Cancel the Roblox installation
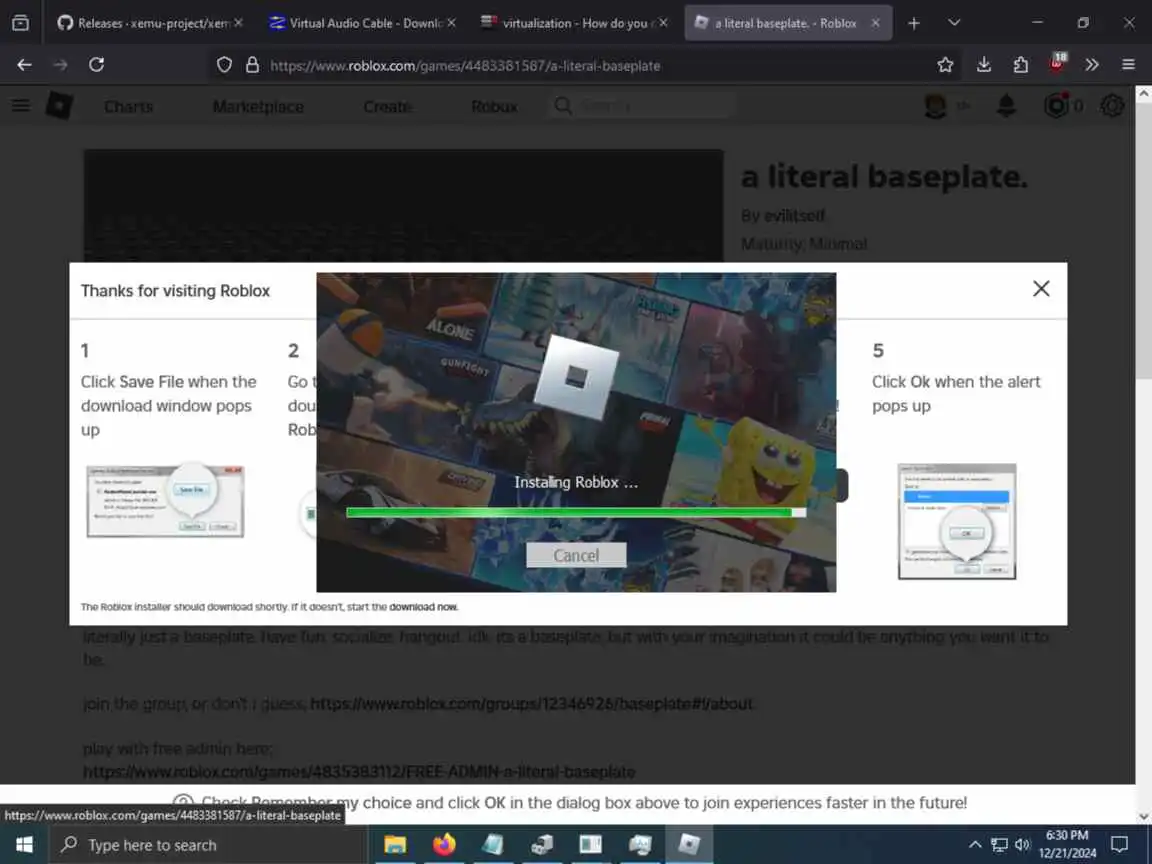Image resolution: width=1152 pixels, height=864 pixels. click(x=576, y=555)
